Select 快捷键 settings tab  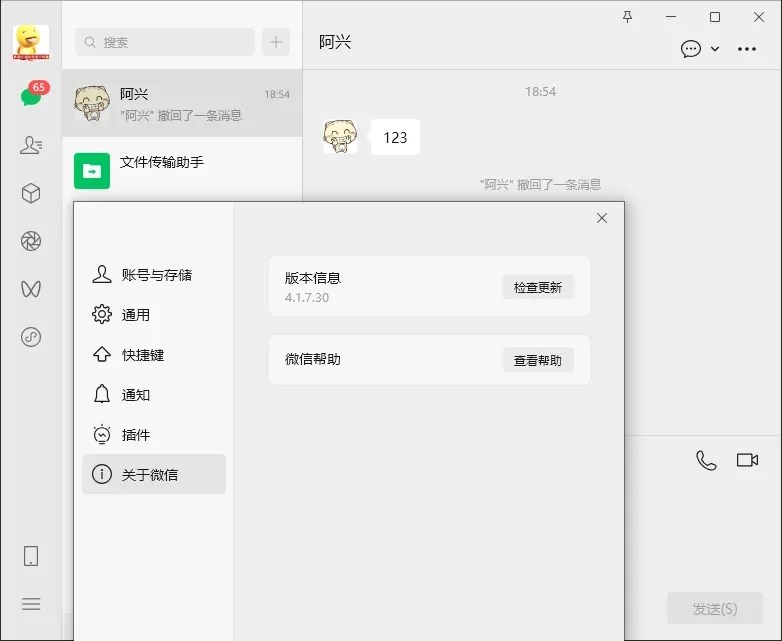pyautogui.click(x=154, y=355)
